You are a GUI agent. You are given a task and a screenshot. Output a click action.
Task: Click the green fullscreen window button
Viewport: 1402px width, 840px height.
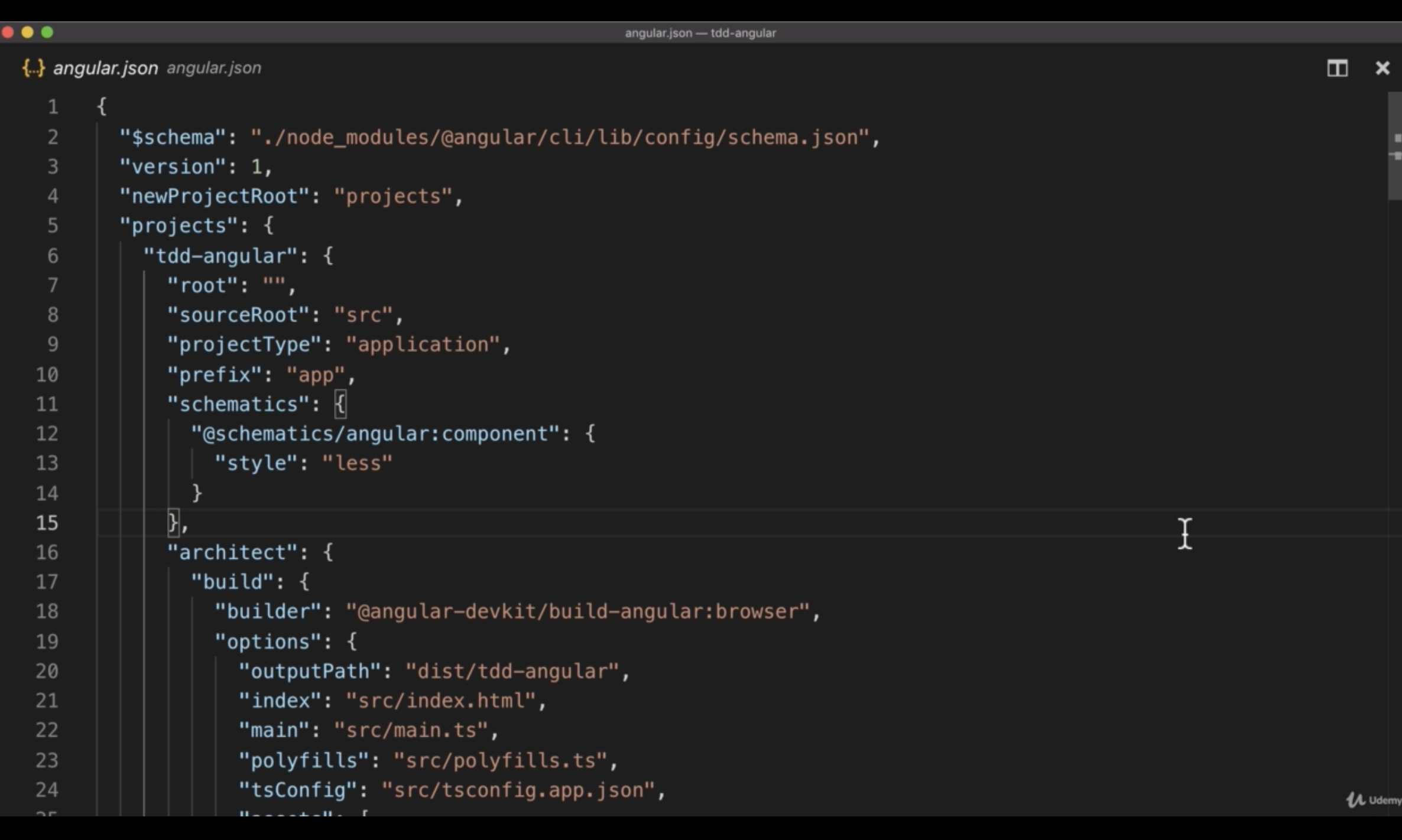[47, 32]
